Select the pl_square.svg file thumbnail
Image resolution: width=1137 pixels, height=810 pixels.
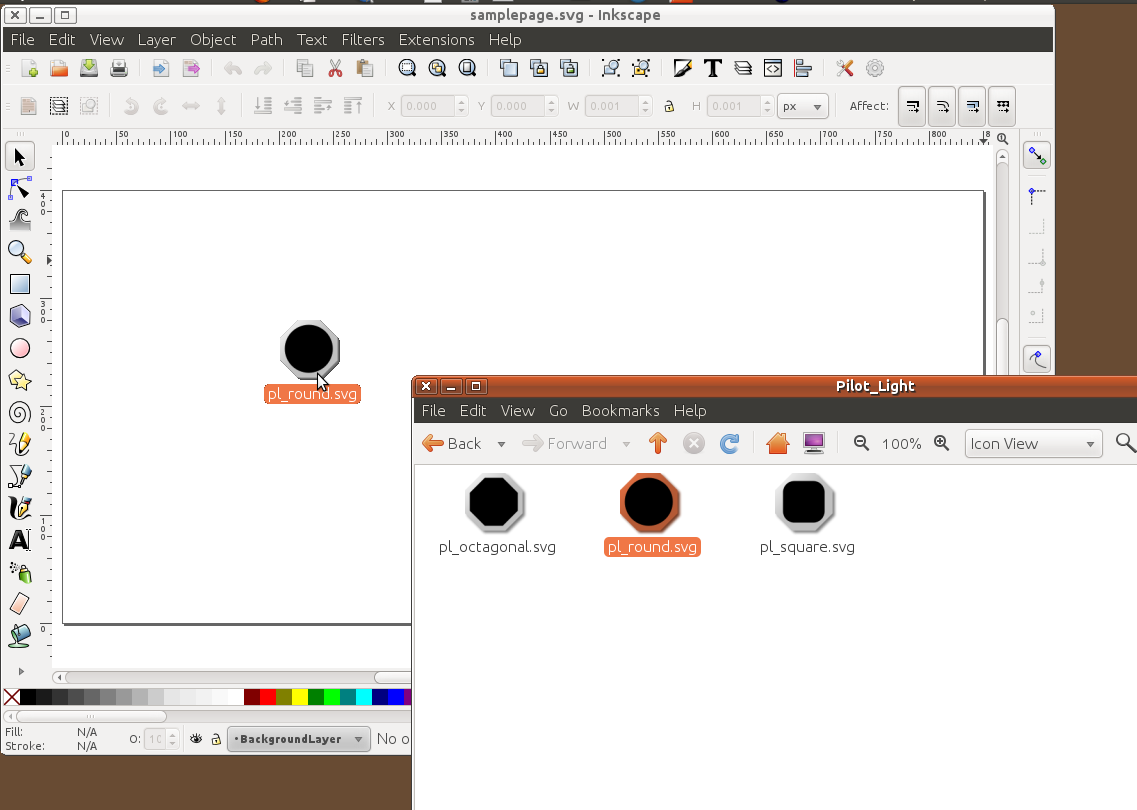805,502
